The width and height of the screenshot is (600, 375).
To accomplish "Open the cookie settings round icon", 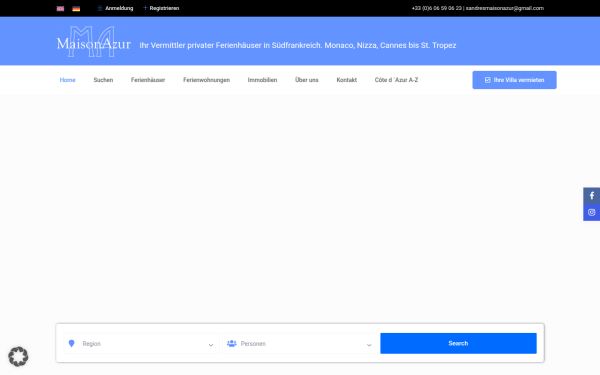I will click(18, 356).
